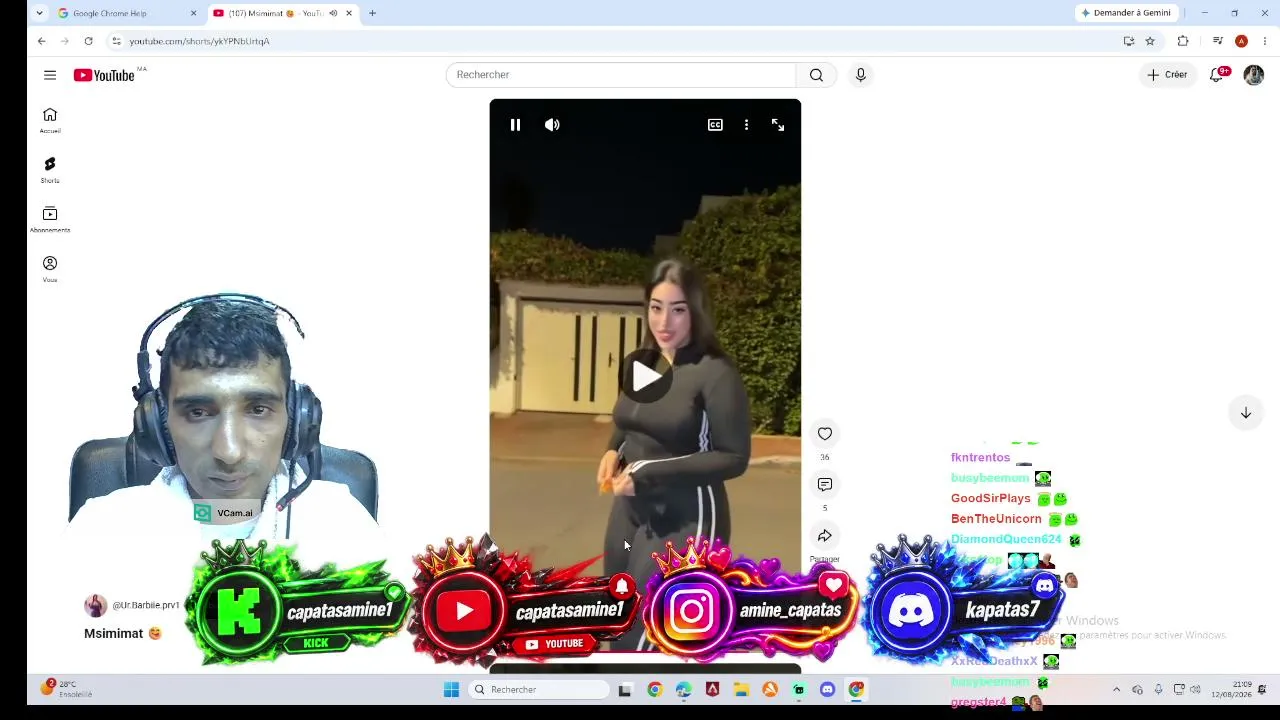
Task: Open YouTube notifications bell
Action: pyautogui.click(x=1217, y=75)
